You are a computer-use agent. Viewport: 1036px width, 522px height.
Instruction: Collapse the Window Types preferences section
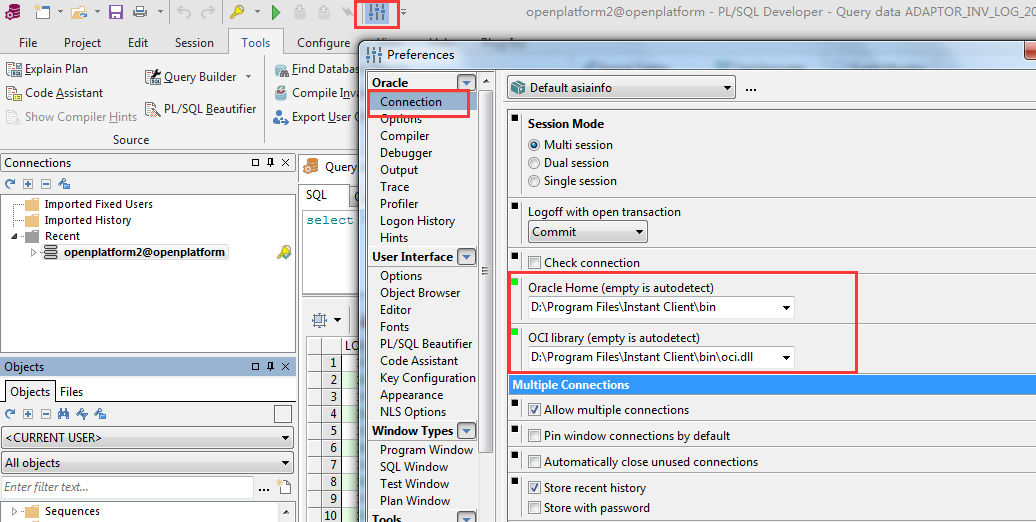pos(466,431)
